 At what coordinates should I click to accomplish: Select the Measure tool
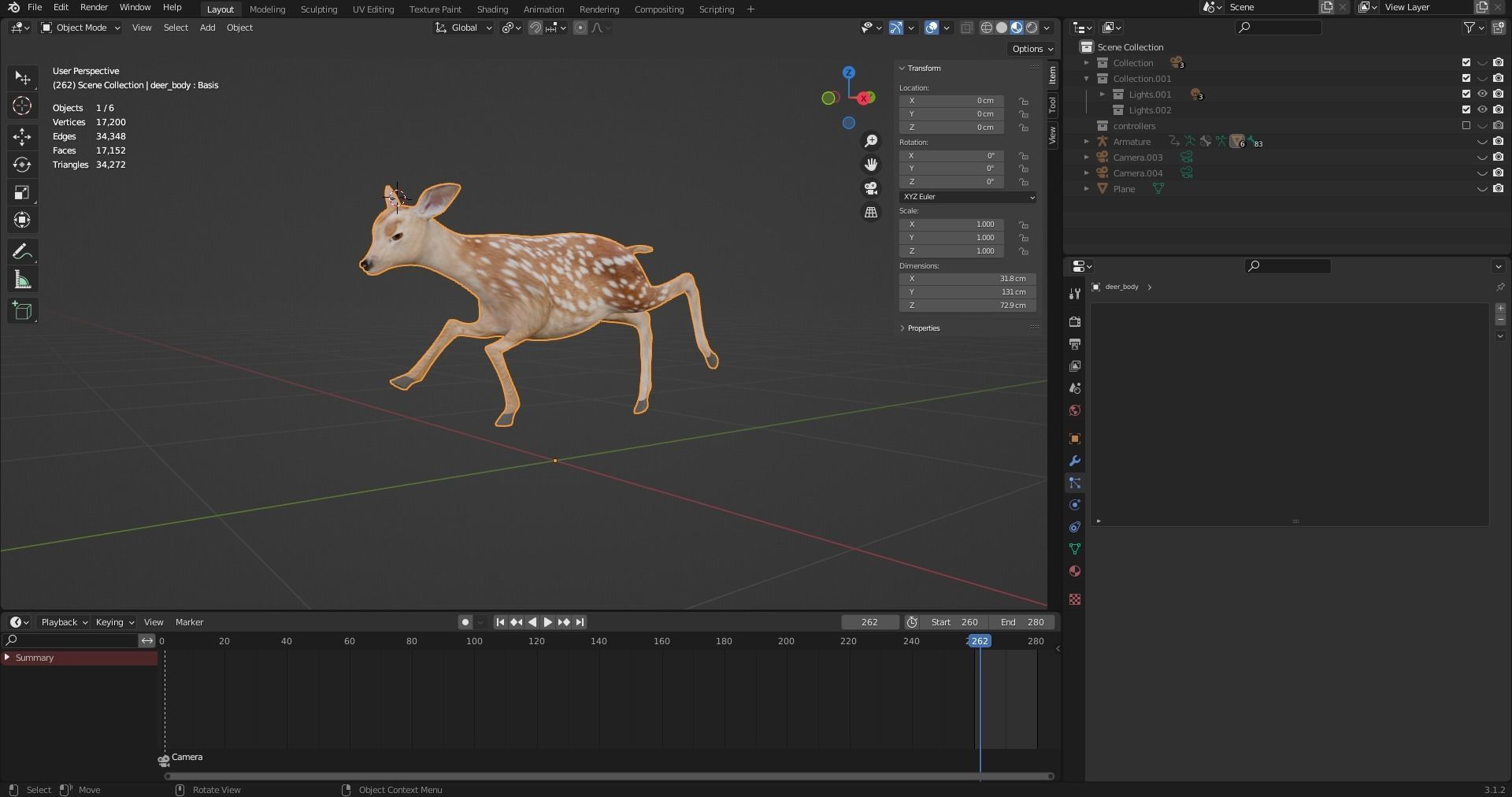coord(22,280)
